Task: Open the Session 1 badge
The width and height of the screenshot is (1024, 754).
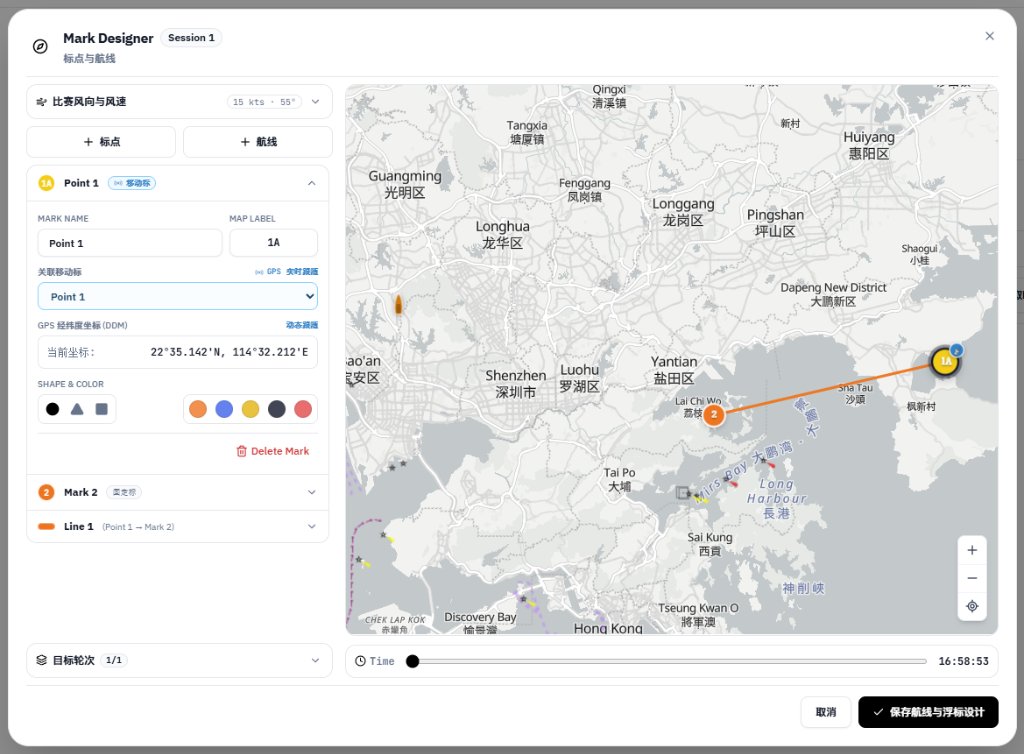Action: click(x=191, y=38)
